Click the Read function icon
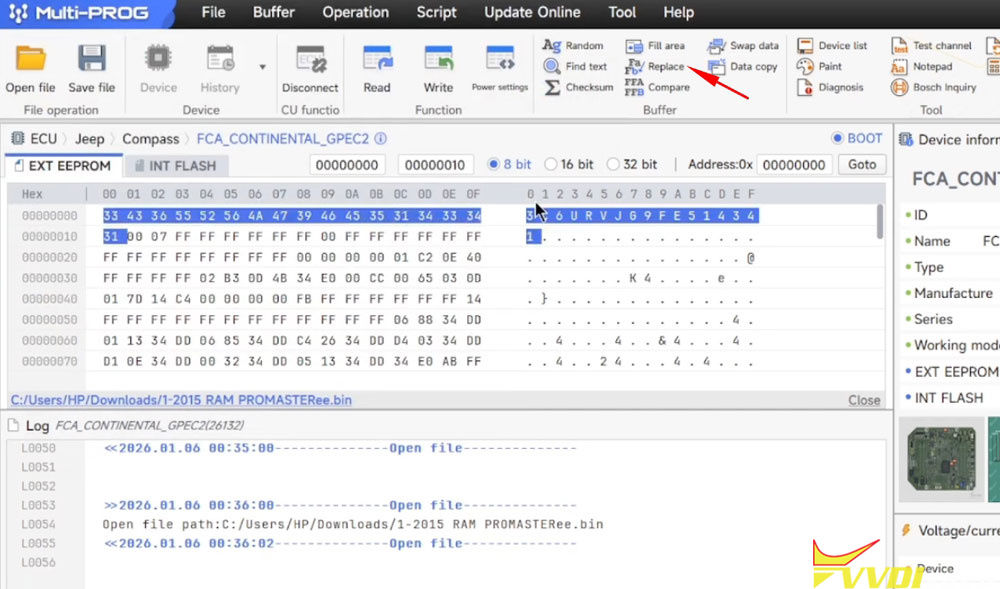 pos(377,60)
